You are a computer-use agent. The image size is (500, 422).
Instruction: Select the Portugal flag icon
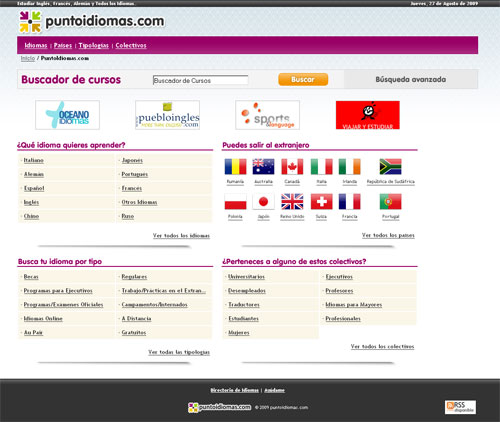tap(390, 202)
